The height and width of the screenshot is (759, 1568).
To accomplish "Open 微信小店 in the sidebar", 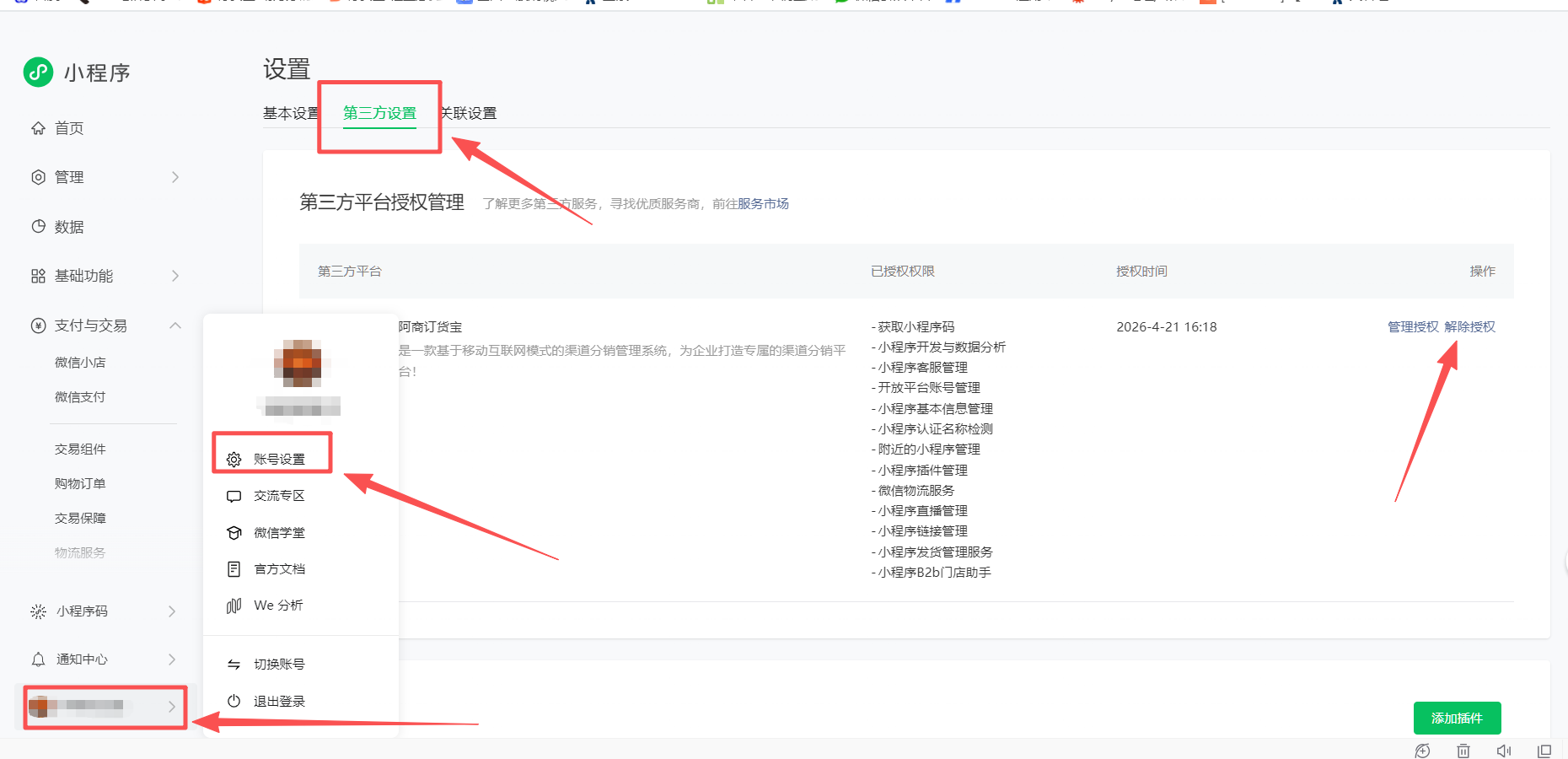I will (x=80, y=363).
